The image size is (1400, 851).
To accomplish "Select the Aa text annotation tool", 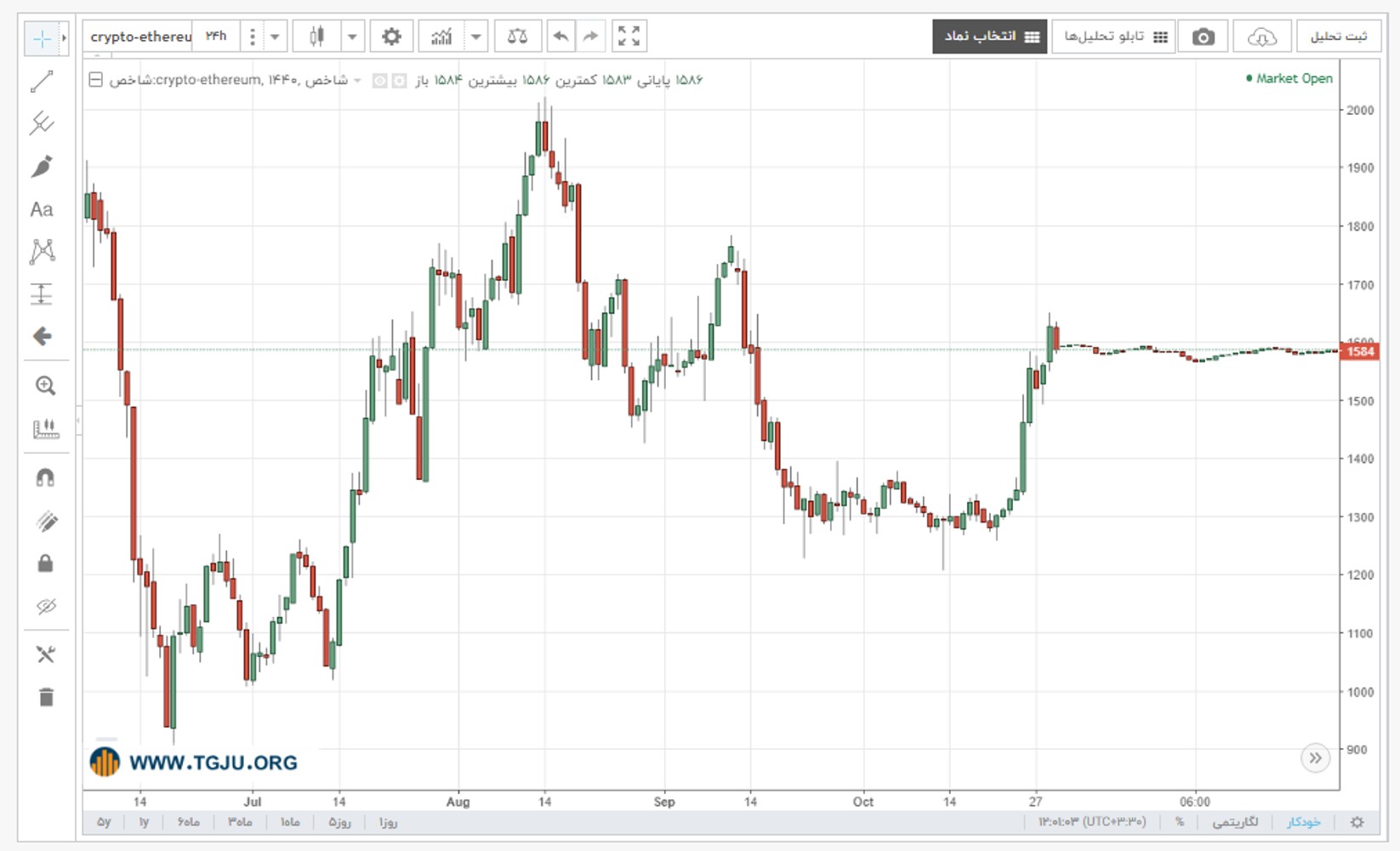I will coord(42,209).
